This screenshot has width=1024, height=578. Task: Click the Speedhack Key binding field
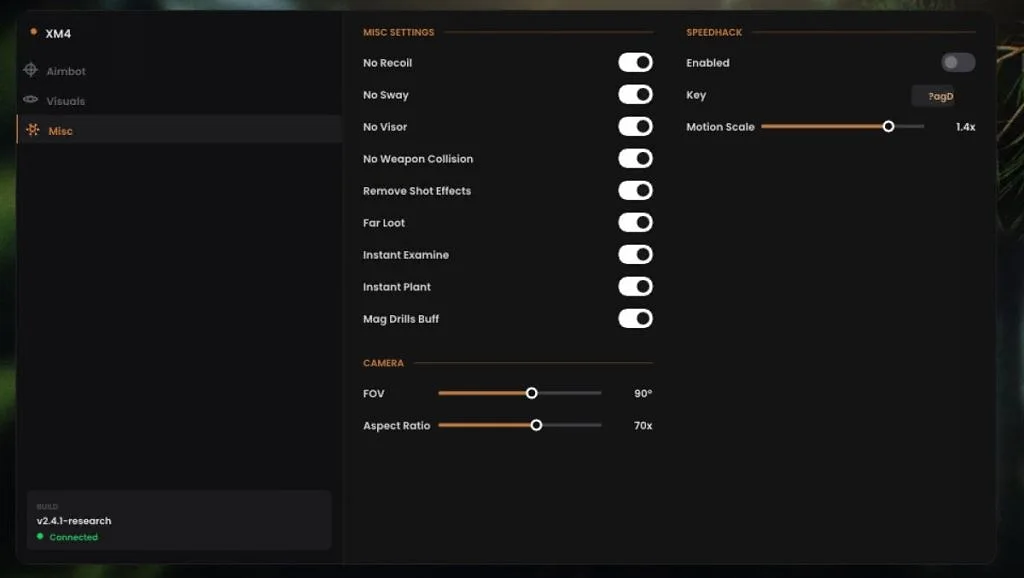pyautogui.click(x=933, y=96)
